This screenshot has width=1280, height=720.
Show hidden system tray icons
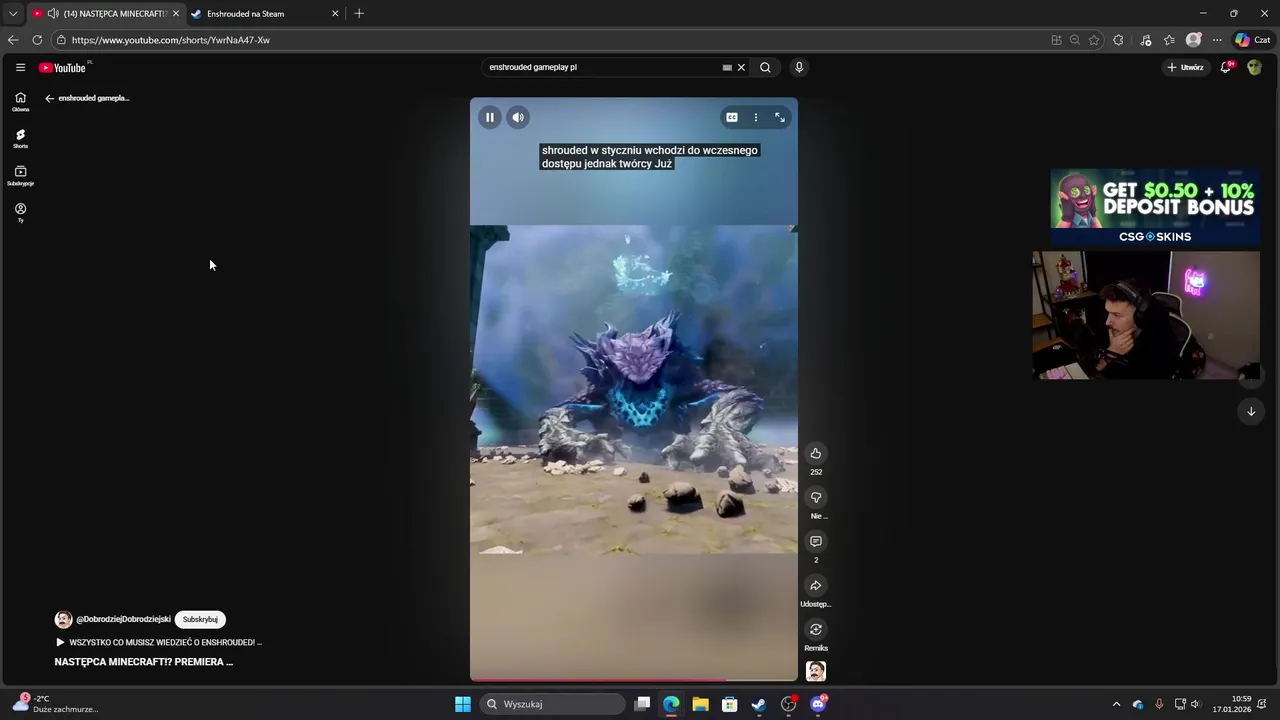point(1116,704)
